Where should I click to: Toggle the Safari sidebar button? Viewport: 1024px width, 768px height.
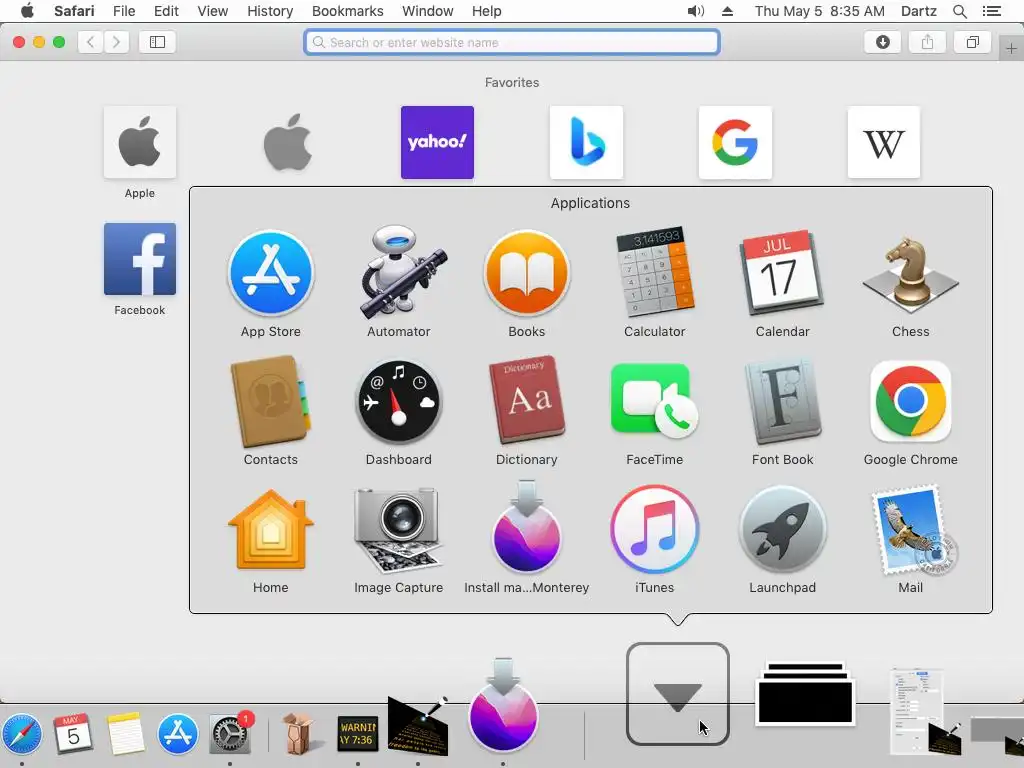click(157, 42)
